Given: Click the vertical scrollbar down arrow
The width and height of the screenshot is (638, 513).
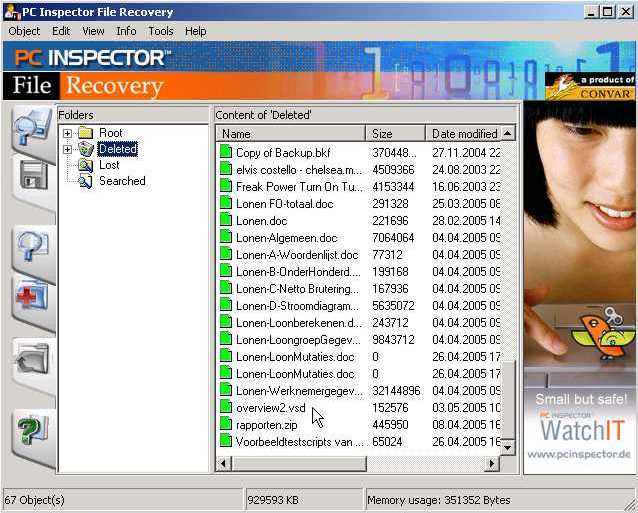Looking at the screenshot, I should 507,448.
